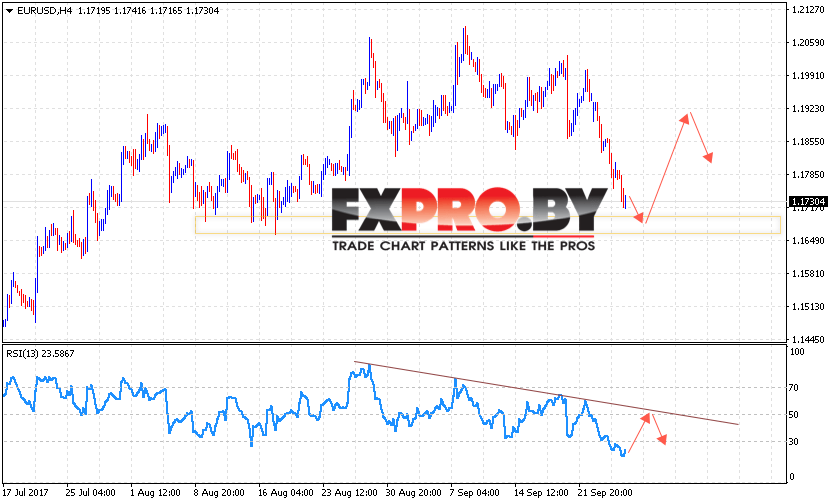829x504 pixels.
Task: Click price axis value 1.19230
Action: pyautogui.click(x=808, y=108)
